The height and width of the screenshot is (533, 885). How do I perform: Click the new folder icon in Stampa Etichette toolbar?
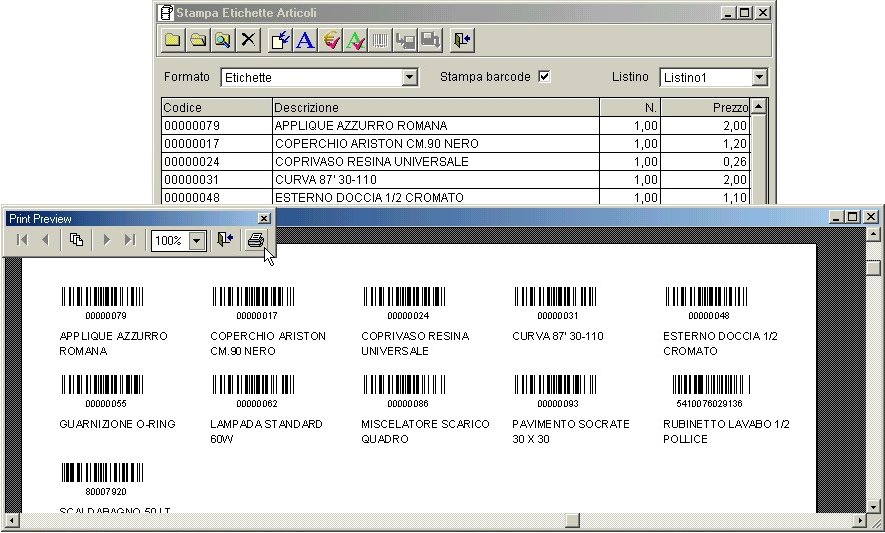[173, 40]
